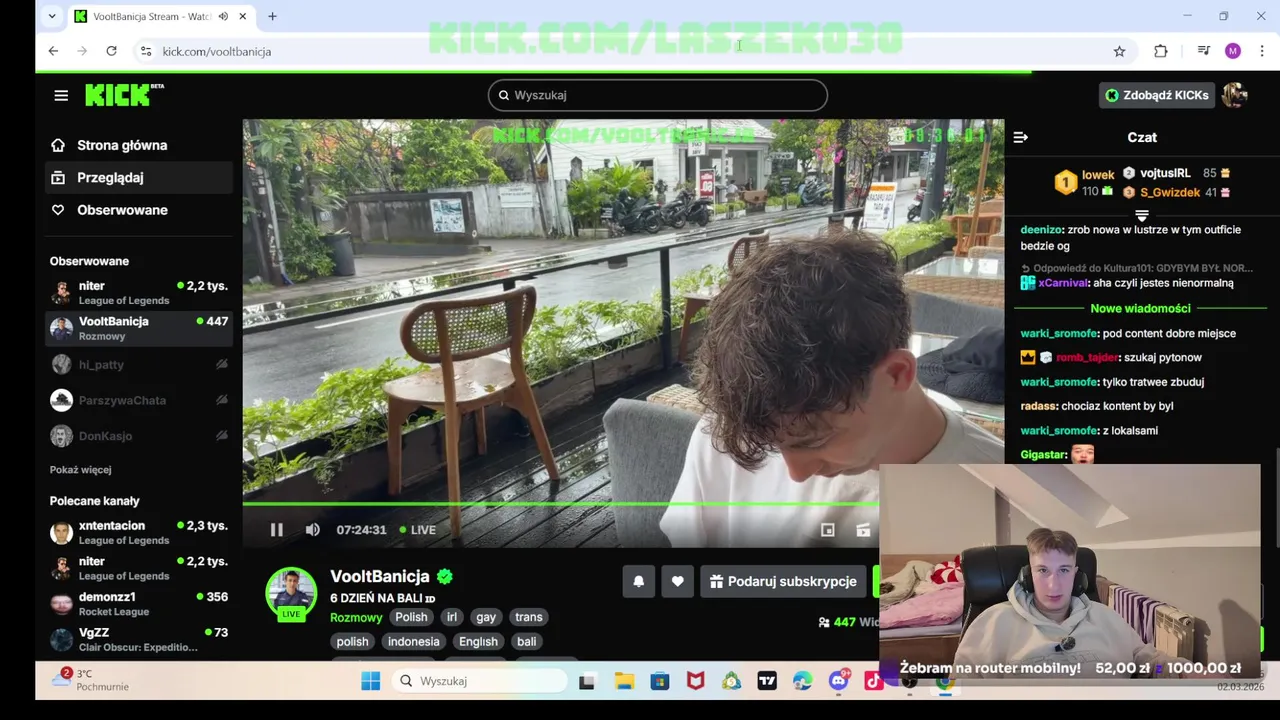
Task: Click the LIVE indicator in player
Action: 418,530
